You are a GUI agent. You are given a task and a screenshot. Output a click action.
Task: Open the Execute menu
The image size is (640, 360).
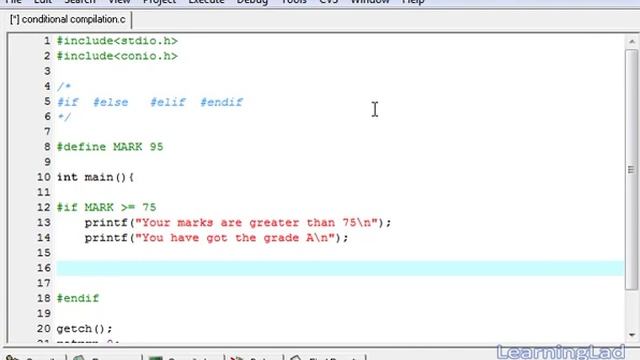click(x=206, y=2)
